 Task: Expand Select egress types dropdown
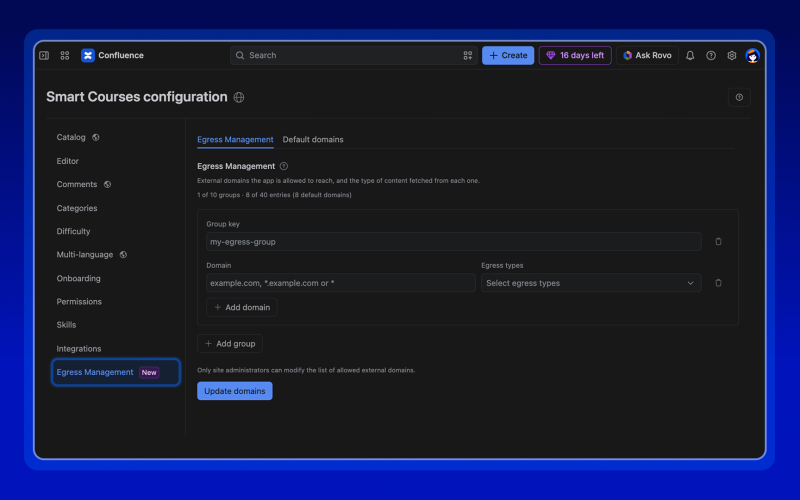pos(591,283)
